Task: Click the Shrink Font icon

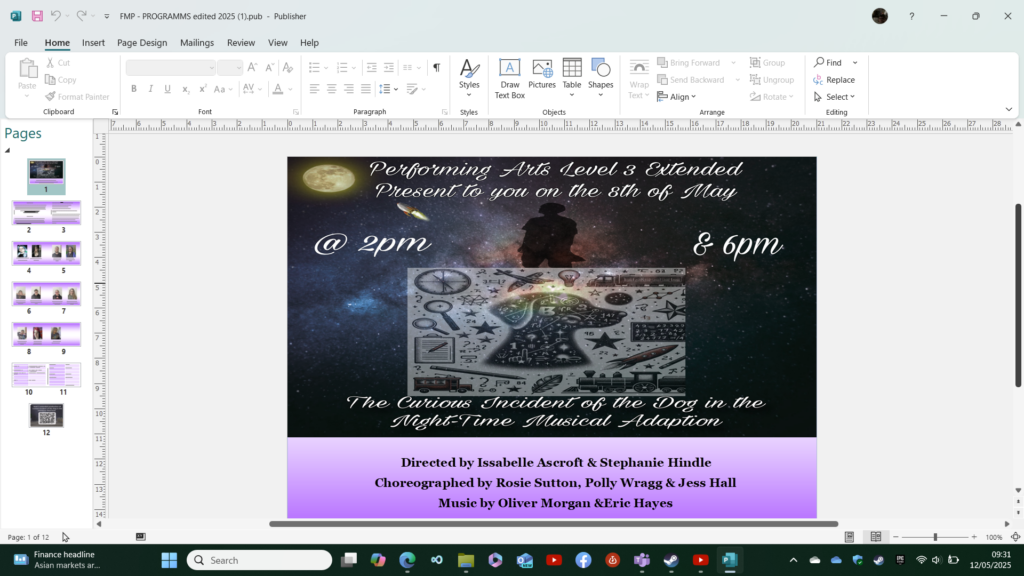Action: pos(269,67)
